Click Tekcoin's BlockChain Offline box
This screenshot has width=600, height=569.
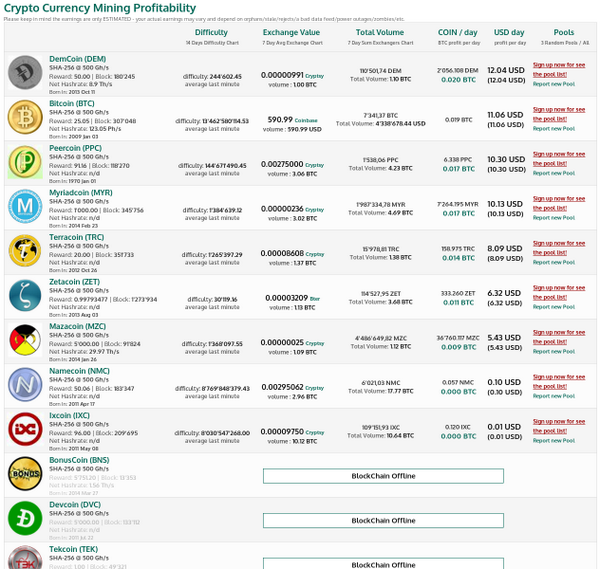click(x=383, y=564)
